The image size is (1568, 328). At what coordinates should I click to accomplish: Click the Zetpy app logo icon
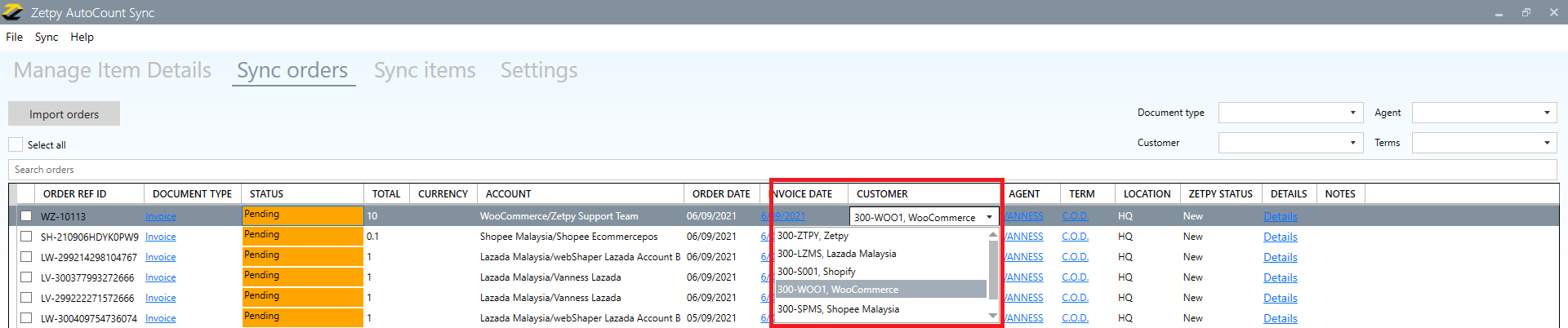[13, 12]
